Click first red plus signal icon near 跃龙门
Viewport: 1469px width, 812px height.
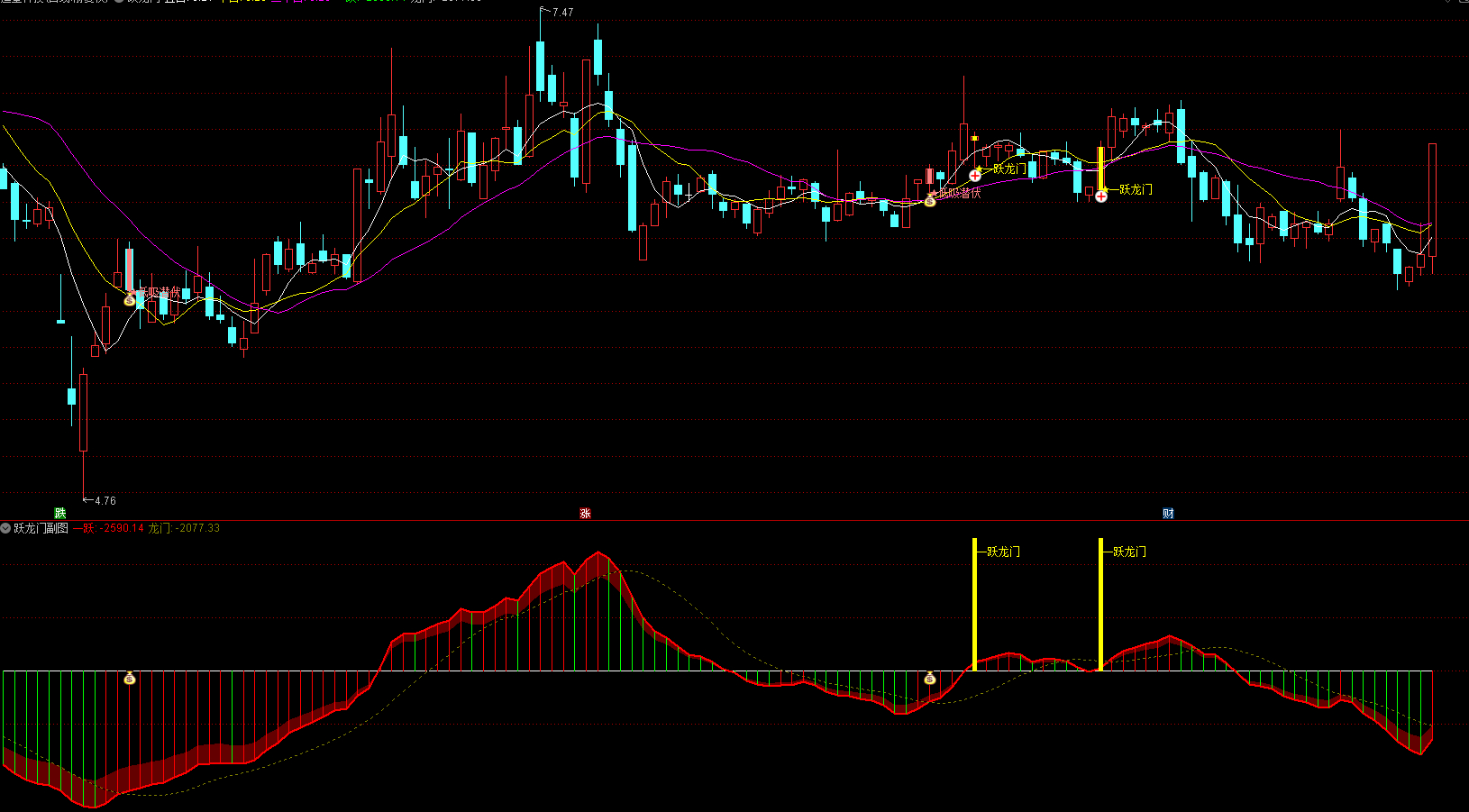click(x=975, y=176)
